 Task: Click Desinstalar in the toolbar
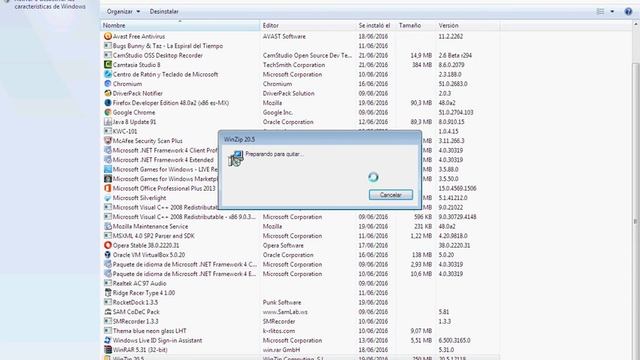164,11
